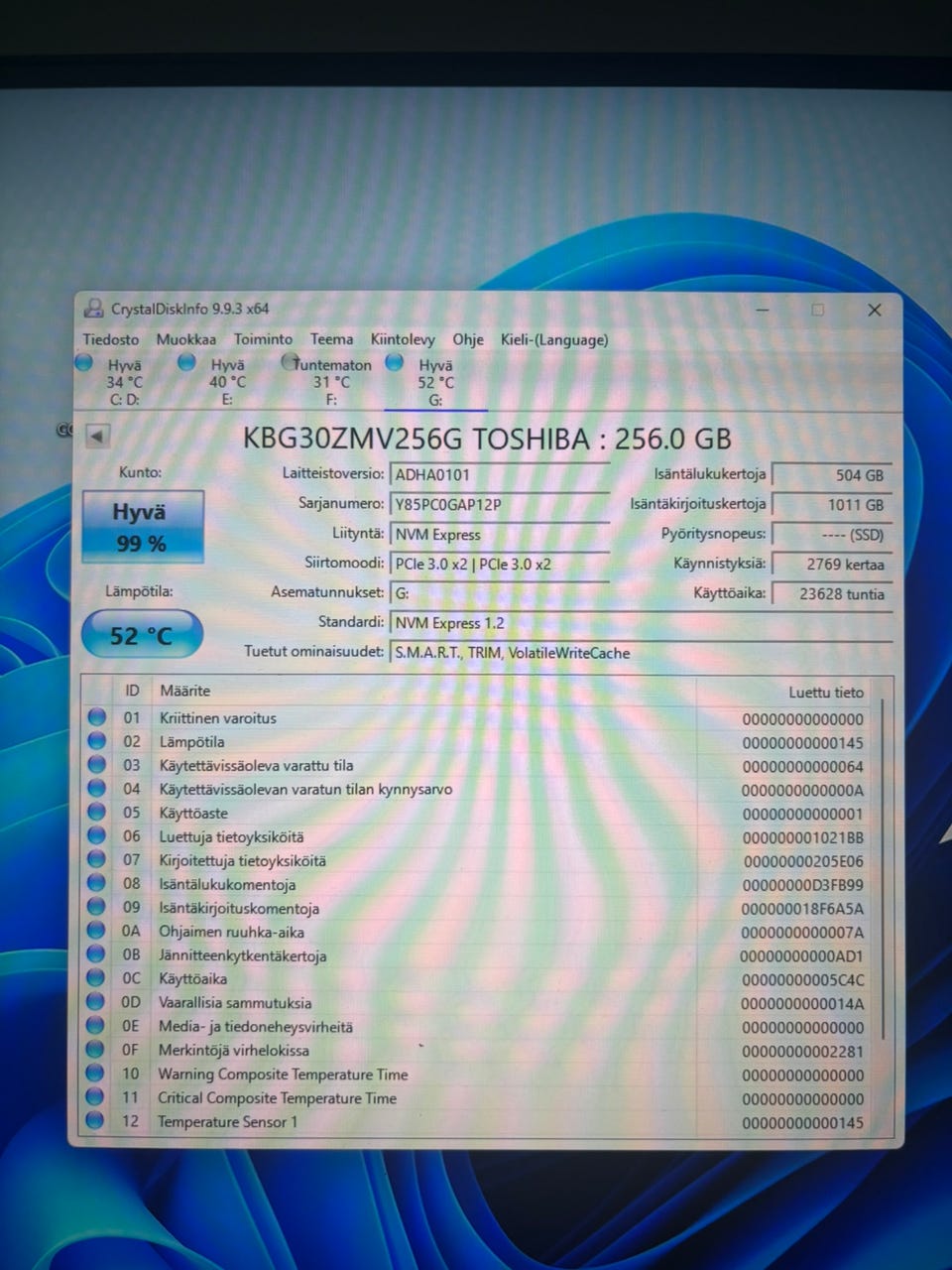Click the Sarjanumero field value
The height and width of the screenshot is (1270, 952).
point(499,504)
